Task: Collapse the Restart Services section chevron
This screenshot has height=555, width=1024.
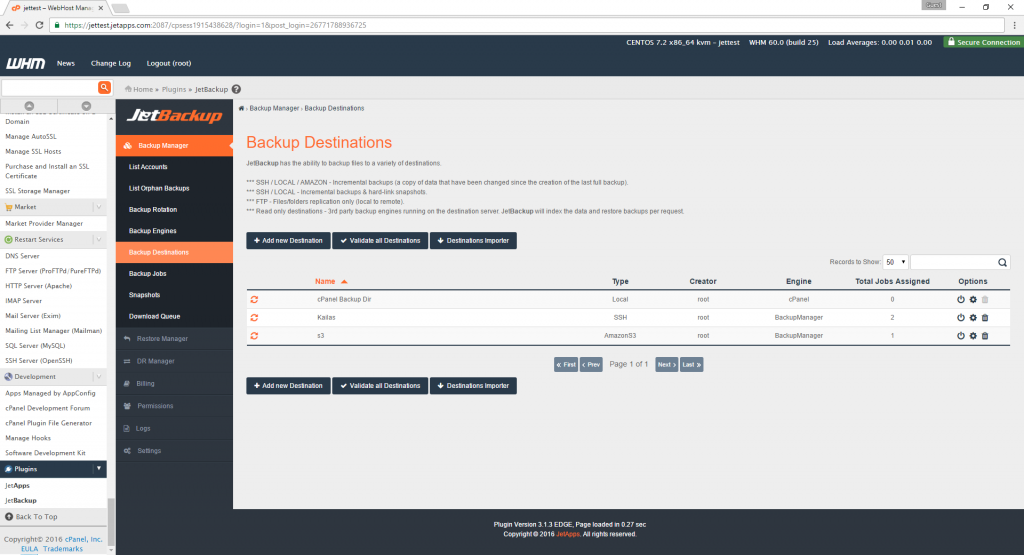Action: click(x=99, y=240)
